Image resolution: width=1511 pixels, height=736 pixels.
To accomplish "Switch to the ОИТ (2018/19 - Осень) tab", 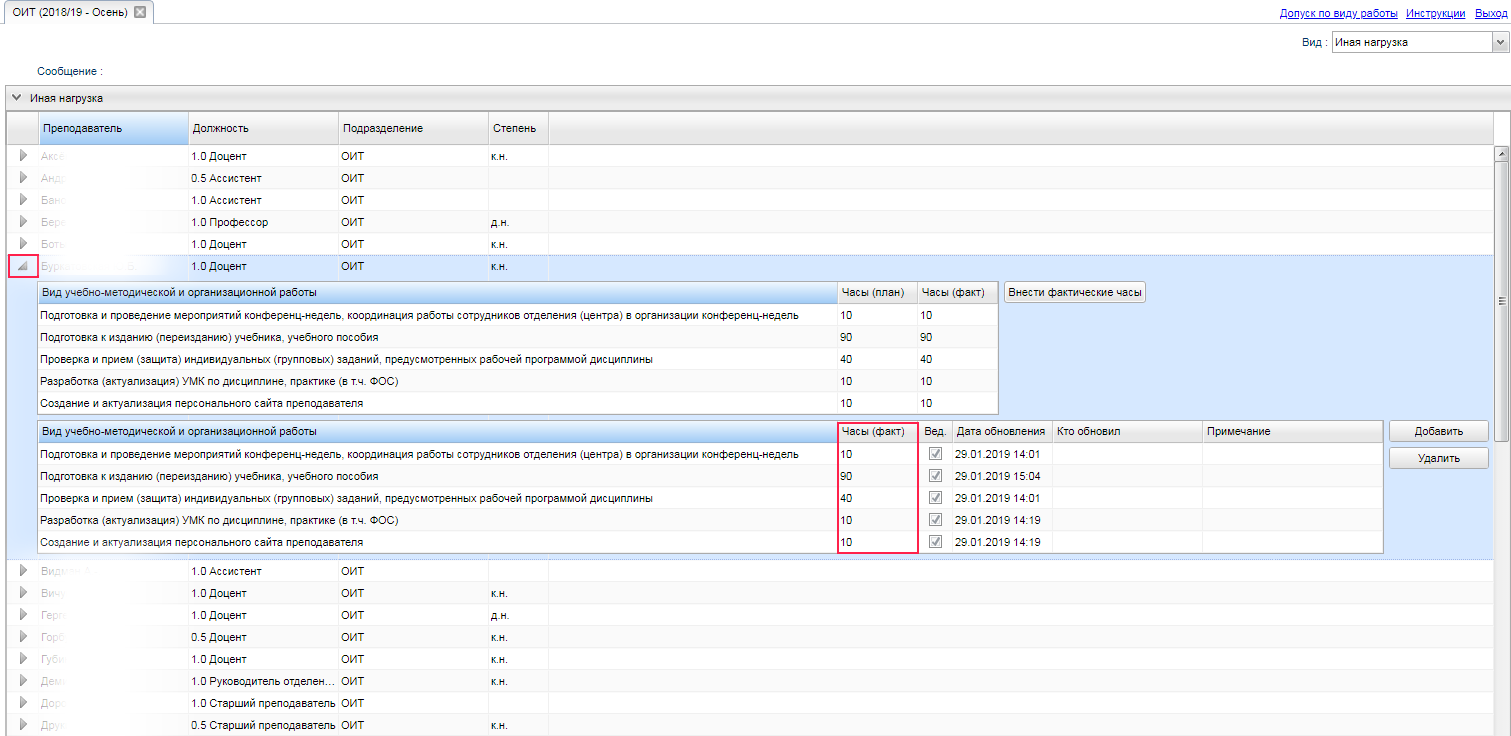I will pos(70,12).
